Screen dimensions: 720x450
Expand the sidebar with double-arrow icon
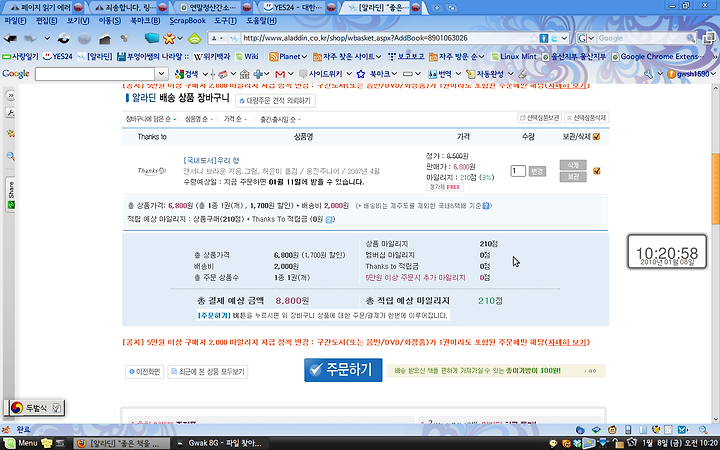(10, 96)
